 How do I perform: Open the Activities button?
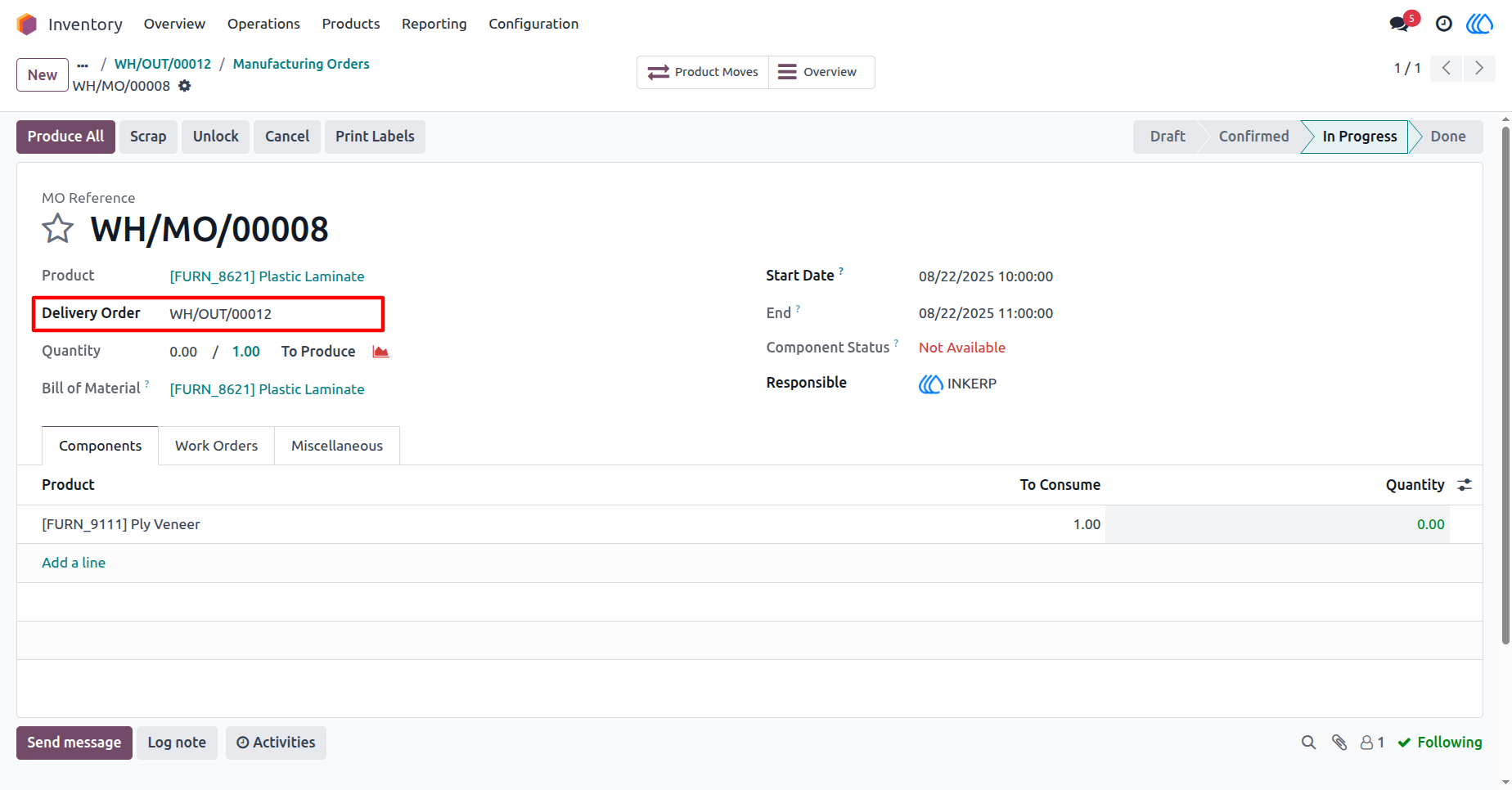pyautogui.click(x=276, y=743)
